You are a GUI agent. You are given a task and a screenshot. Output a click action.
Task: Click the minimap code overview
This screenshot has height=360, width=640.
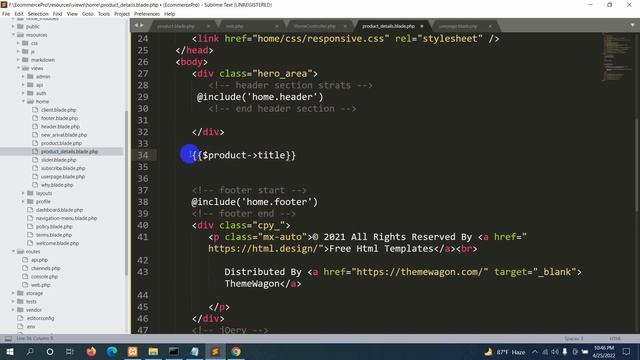coord(618,57)
